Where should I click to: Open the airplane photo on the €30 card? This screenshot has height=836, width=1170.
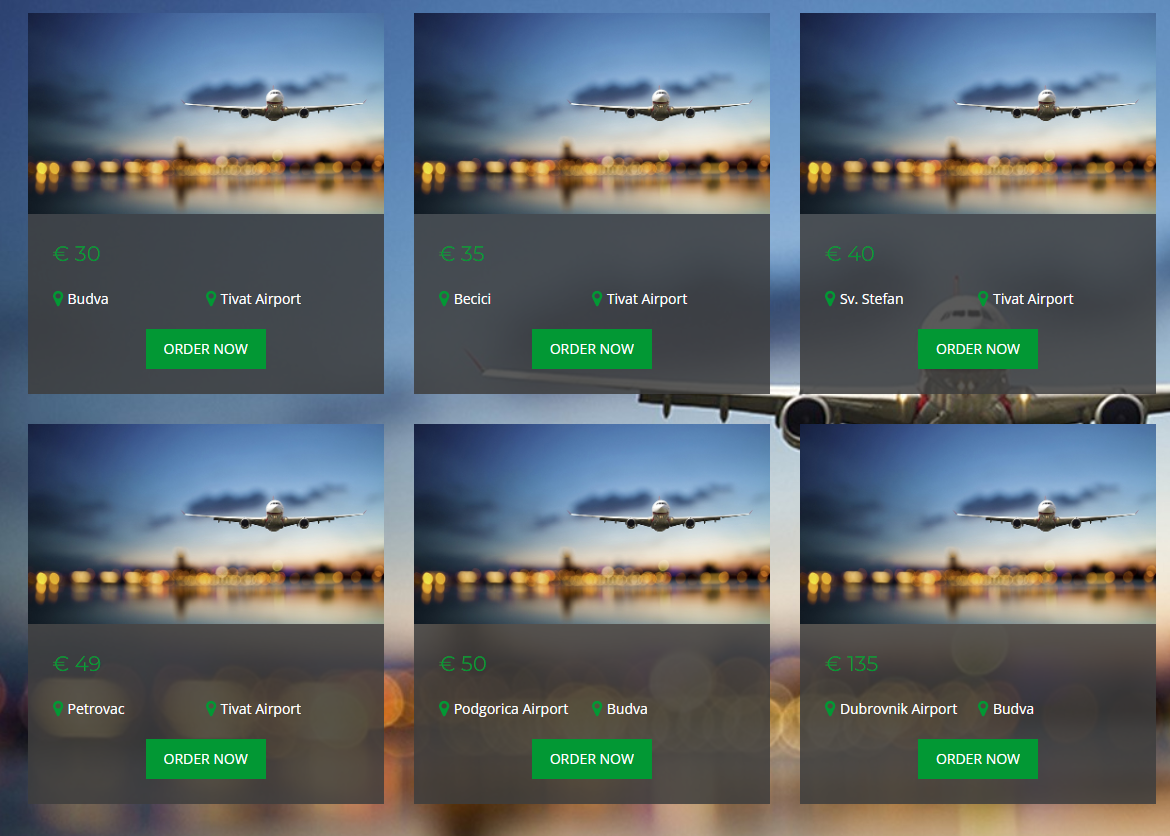point(206,113)
